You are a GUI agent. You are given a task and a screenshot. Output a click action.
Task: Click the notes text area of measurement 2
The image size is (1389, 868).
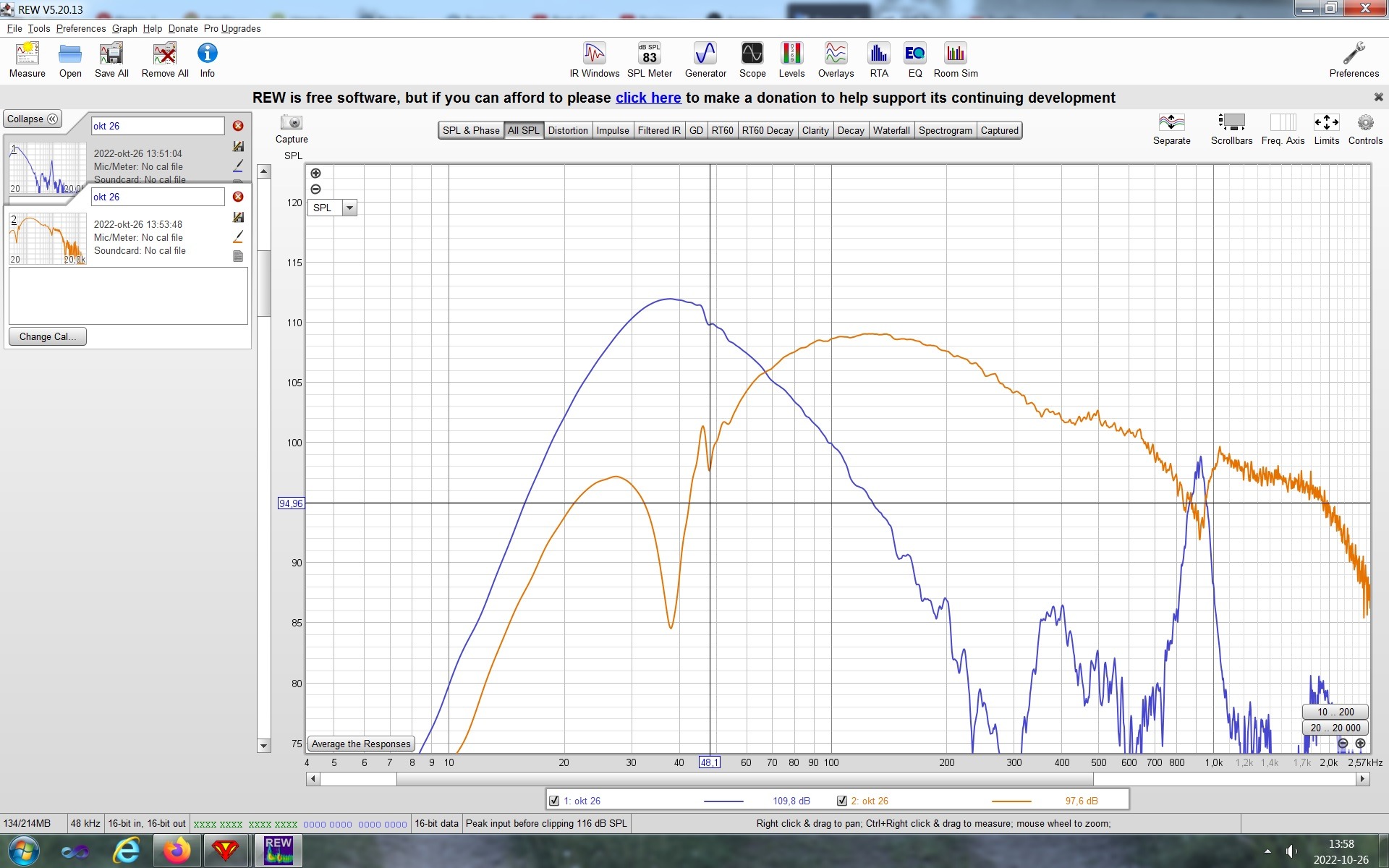click(x=128, y=296)
